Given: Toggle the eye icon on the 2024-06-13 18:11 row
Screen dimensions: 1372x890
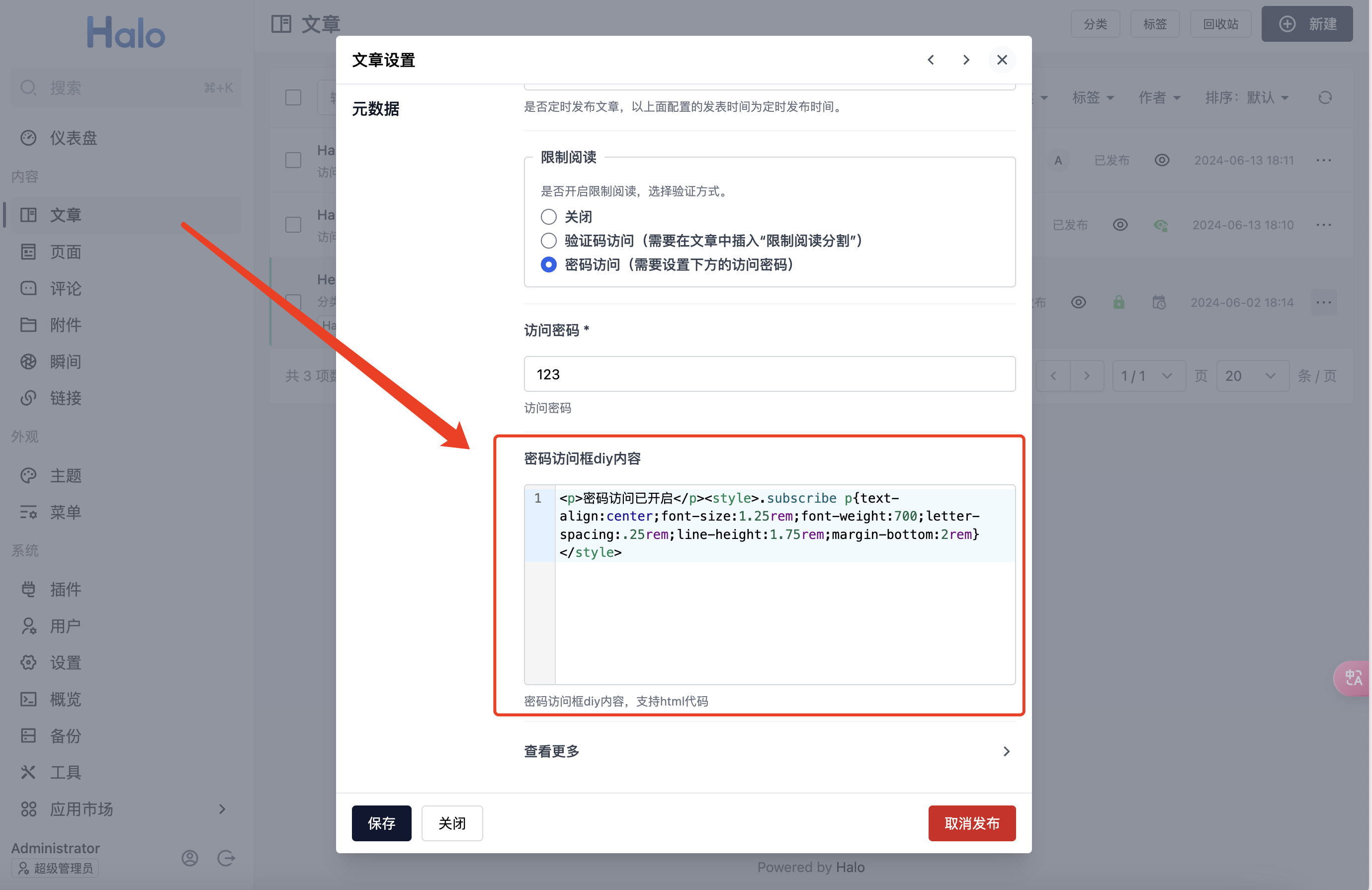Looking at the screenshot, I should click(1162, 160).
